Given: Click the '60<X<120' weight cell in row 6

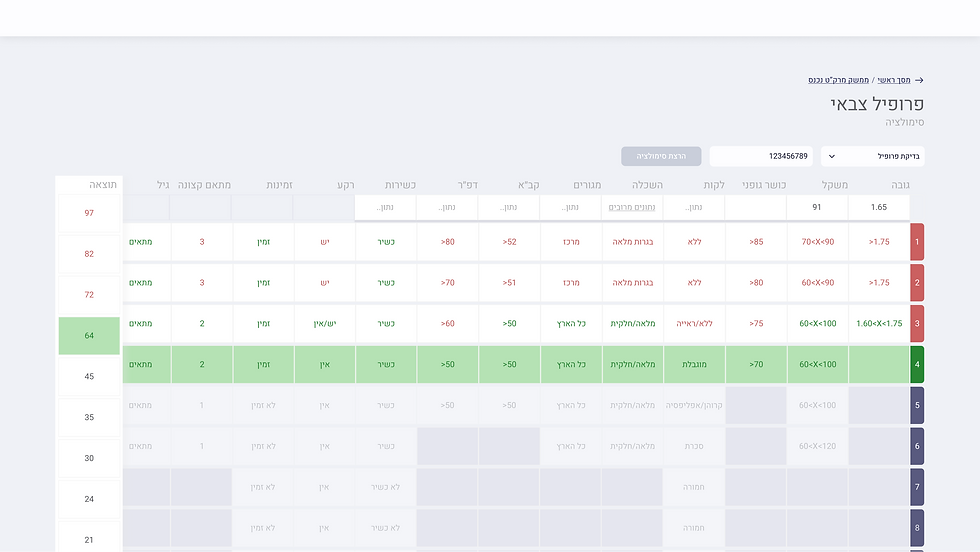Looking at the screenshot, I should [x=818, y=446].
